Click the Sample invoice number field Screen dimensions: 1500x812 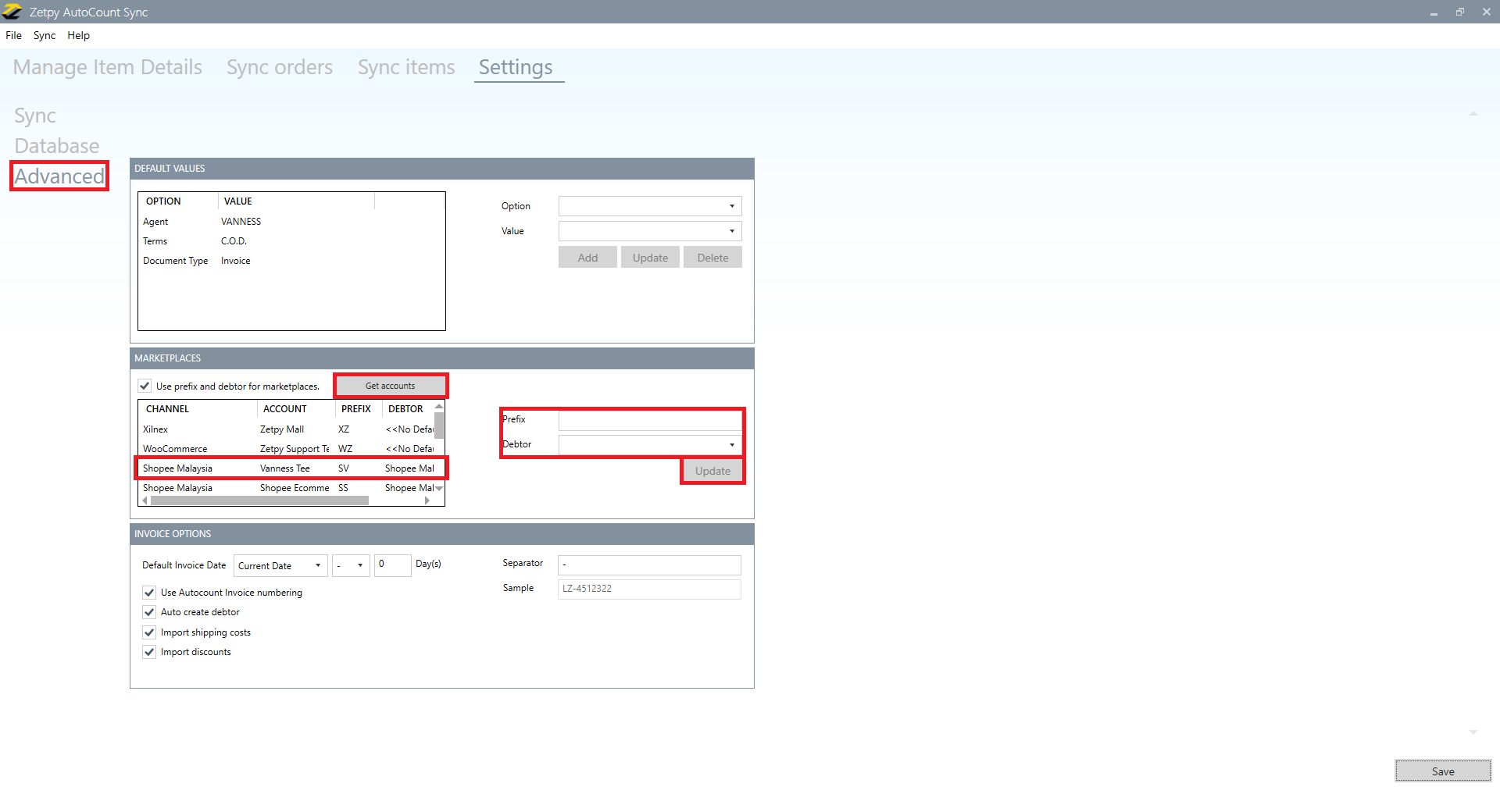point(649,589)
